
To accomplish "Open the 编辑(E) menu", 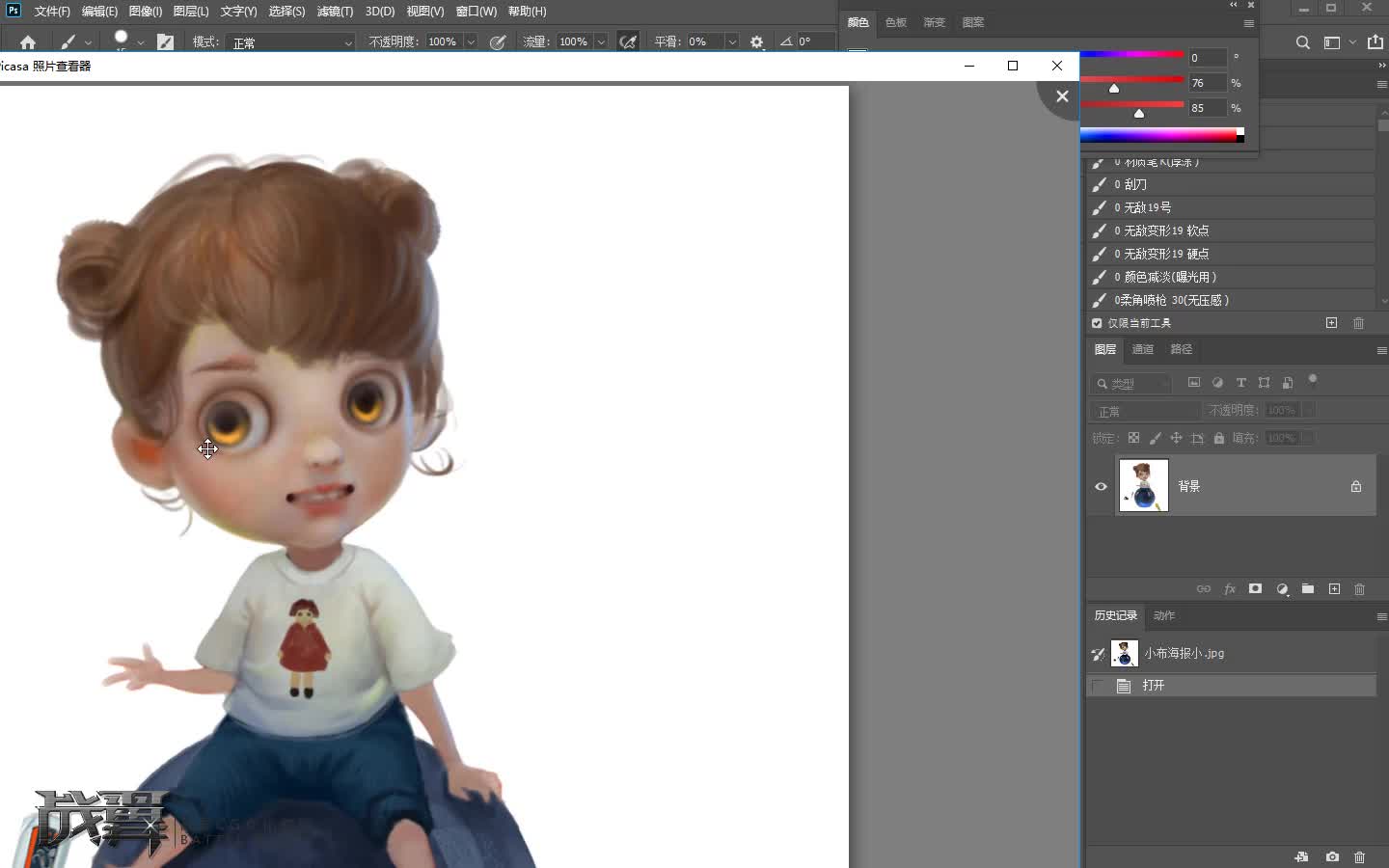I will point(99,12).
